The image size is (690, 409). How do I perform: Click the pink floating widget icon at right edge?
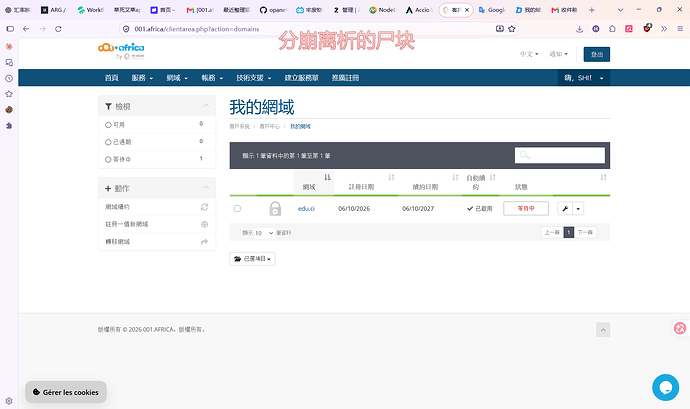680,328
